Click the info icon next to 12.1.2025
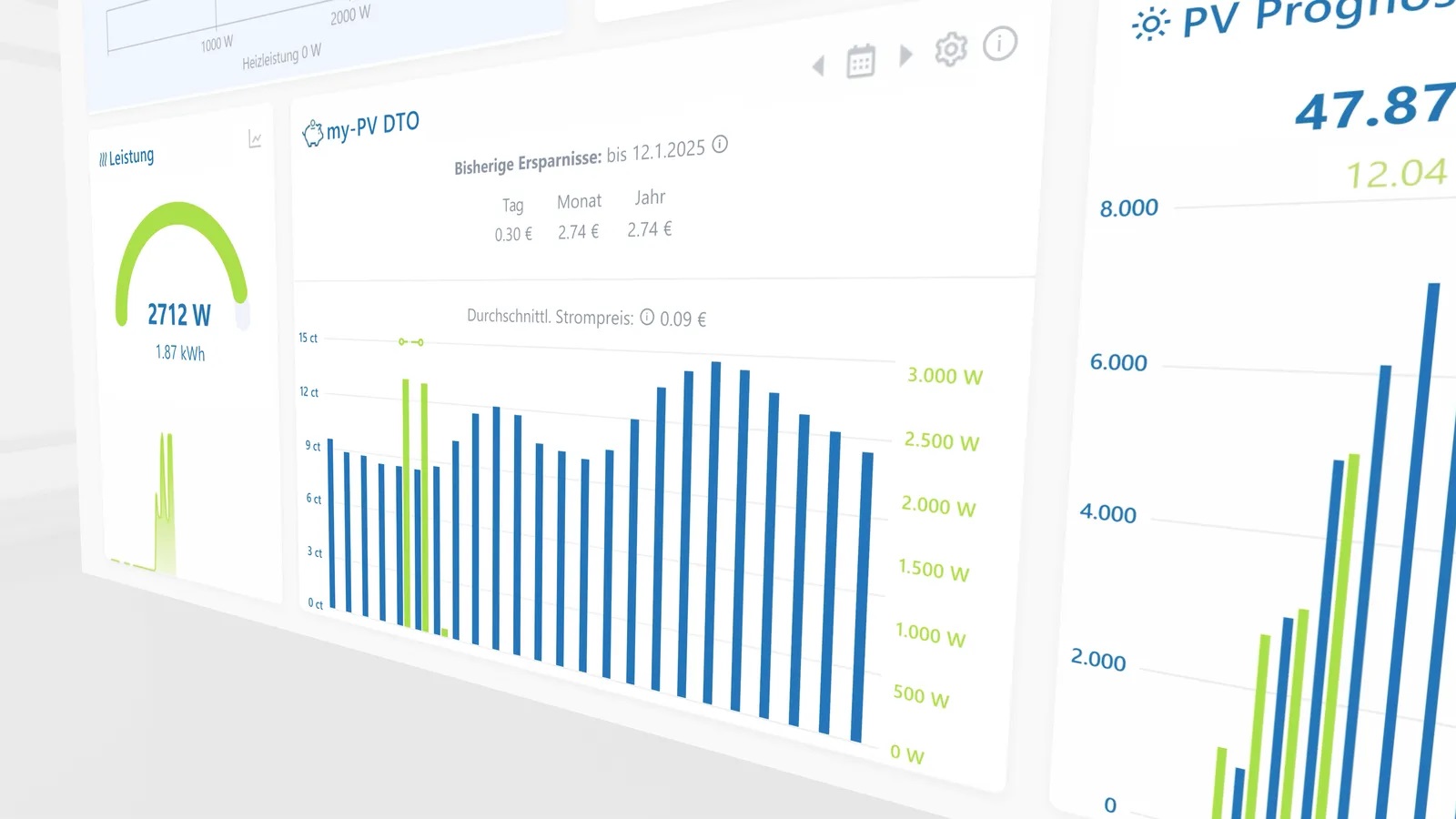This screenshot has width=1456, height=819. point(720,144)
